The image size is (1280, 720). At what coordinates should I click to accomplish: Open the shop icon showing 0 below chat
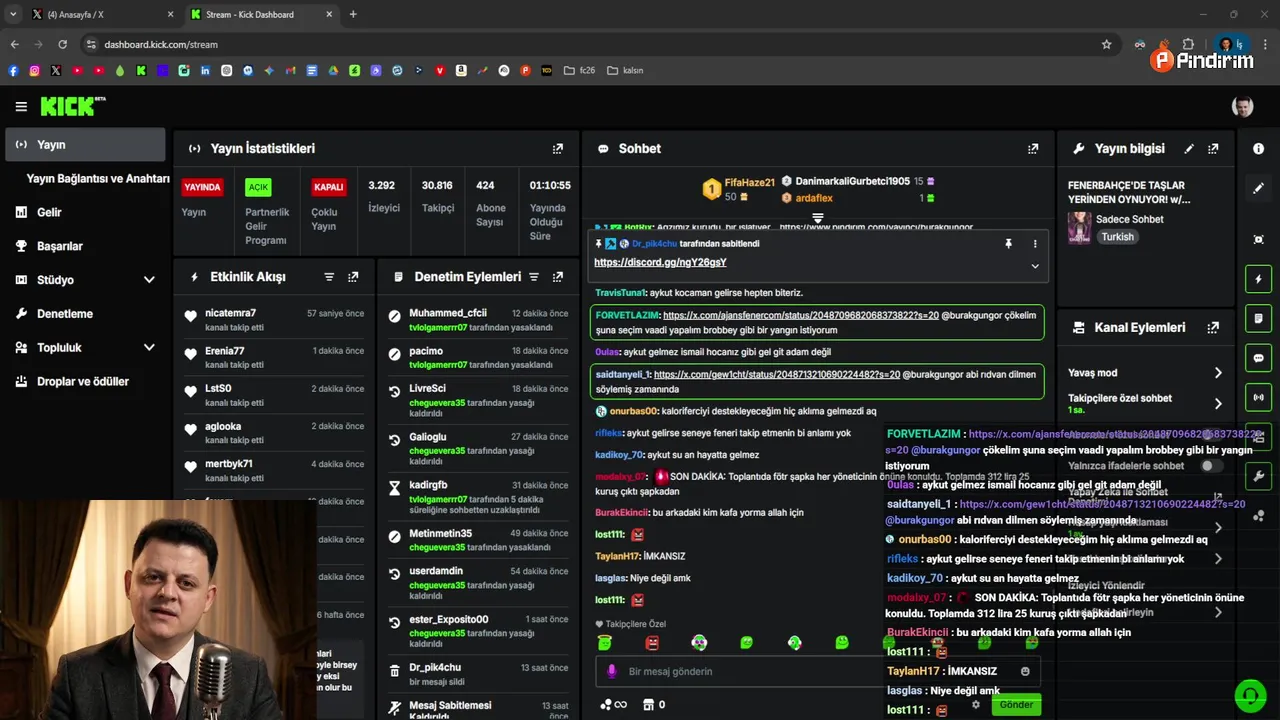[x=654, y=704]
